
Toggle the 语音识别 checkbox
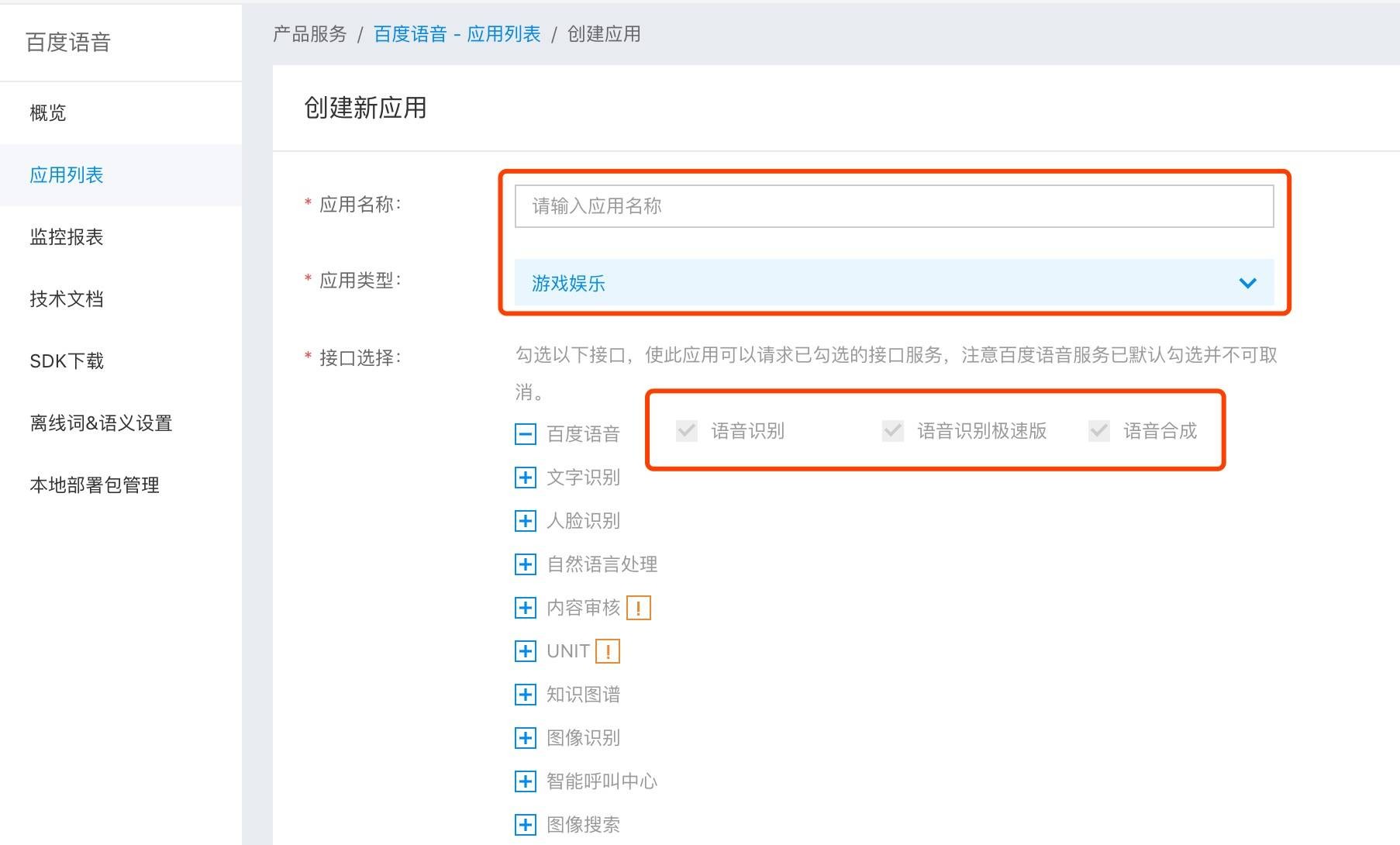687,431
